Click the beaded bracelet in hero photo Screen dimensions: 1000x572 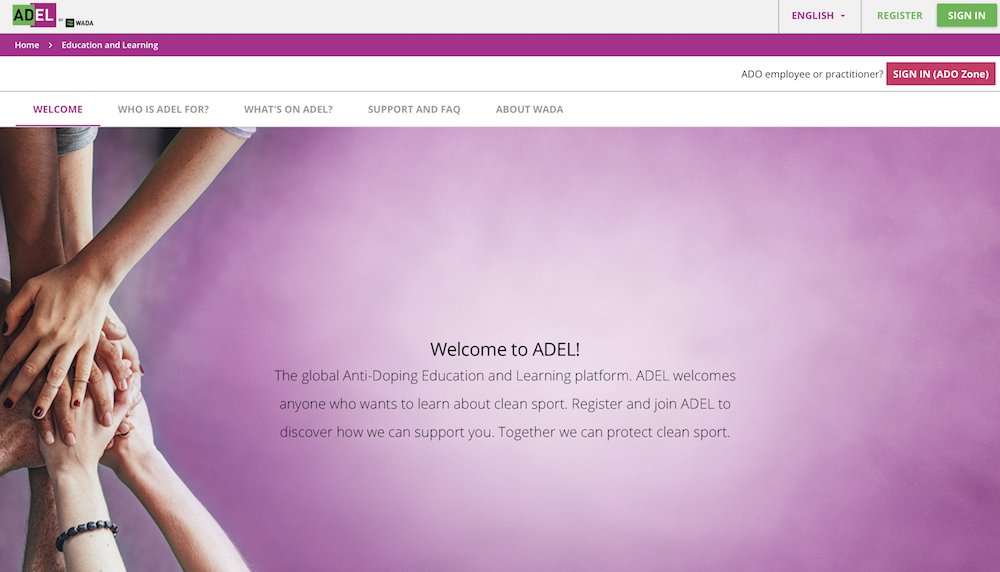87,534
